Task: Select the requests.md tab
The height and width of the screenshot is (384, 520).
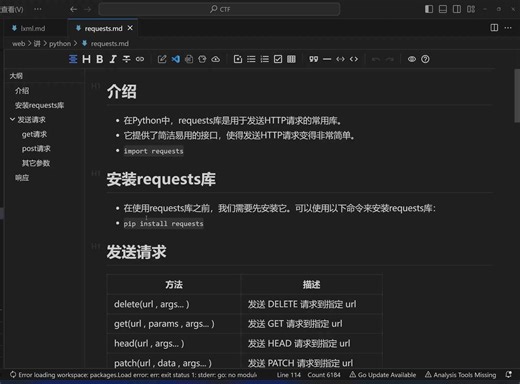Action: [x=103, y=29]
